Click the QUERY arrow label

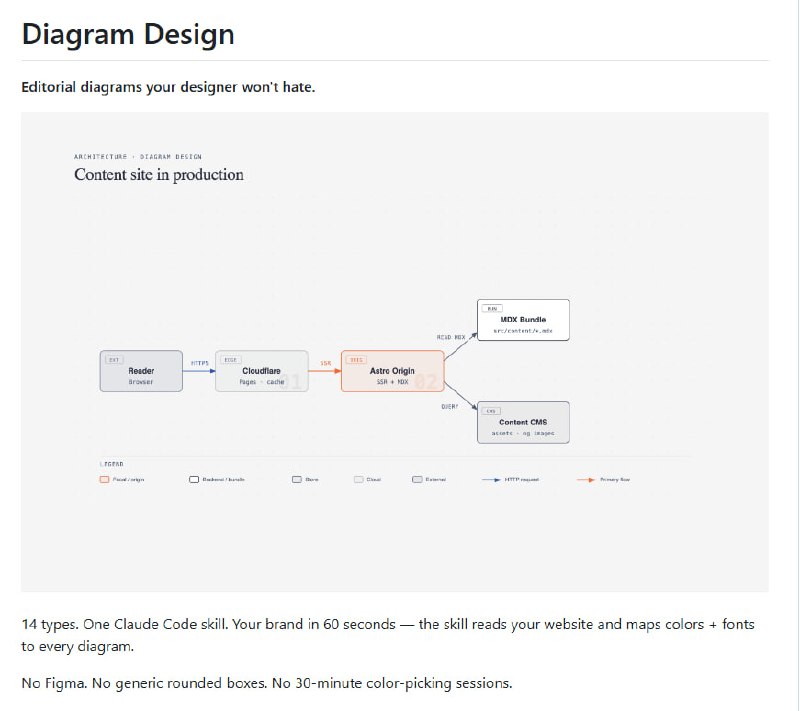pos(449,406)
